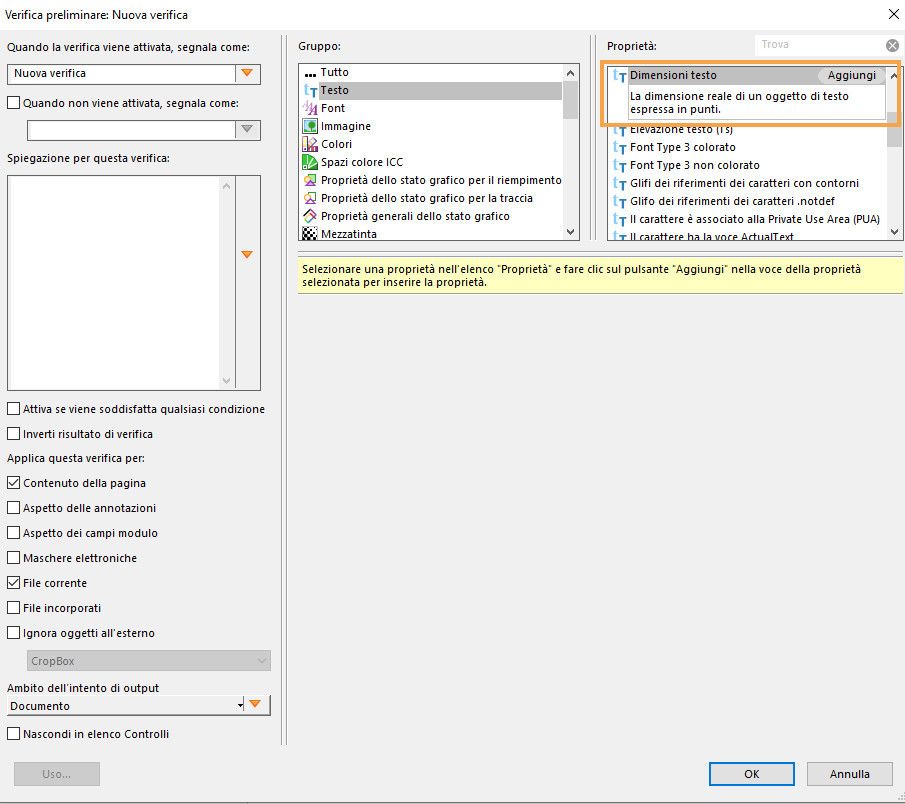Click into the Spiegazione text area
The width and height of the screenshot is (905, 804).
[x=114, y=283]
